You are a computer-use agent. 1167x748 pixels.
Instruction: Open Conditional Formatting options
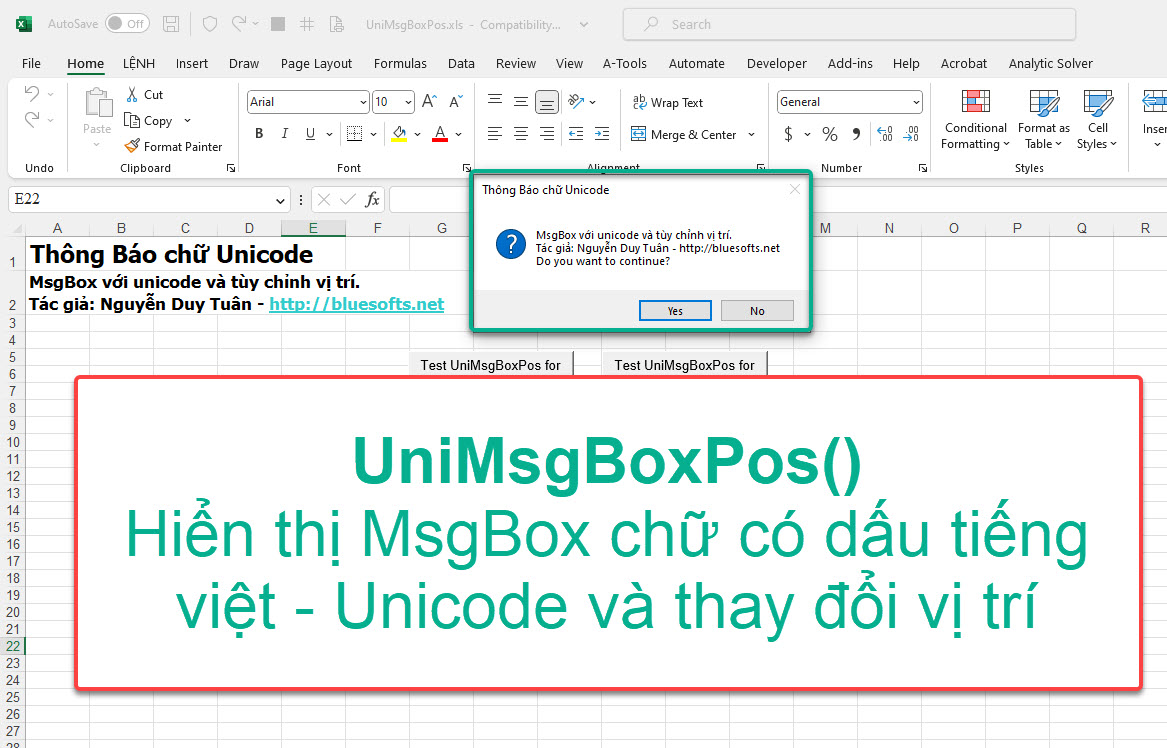(x=974, y=120)
